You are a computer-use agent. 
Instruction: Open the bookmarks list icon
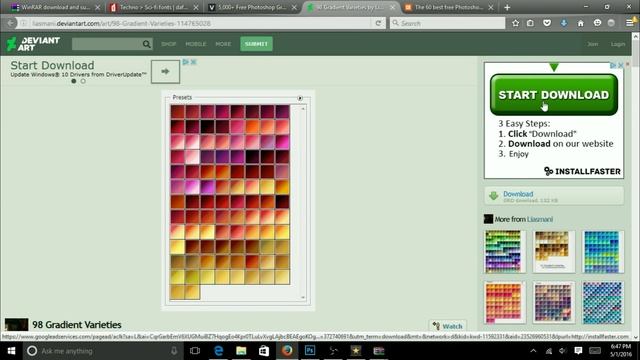530,23
